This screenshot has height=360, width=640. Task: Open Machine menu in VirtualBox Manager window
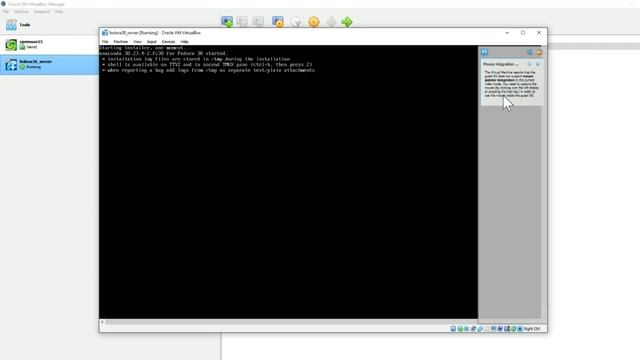(22, 12)
